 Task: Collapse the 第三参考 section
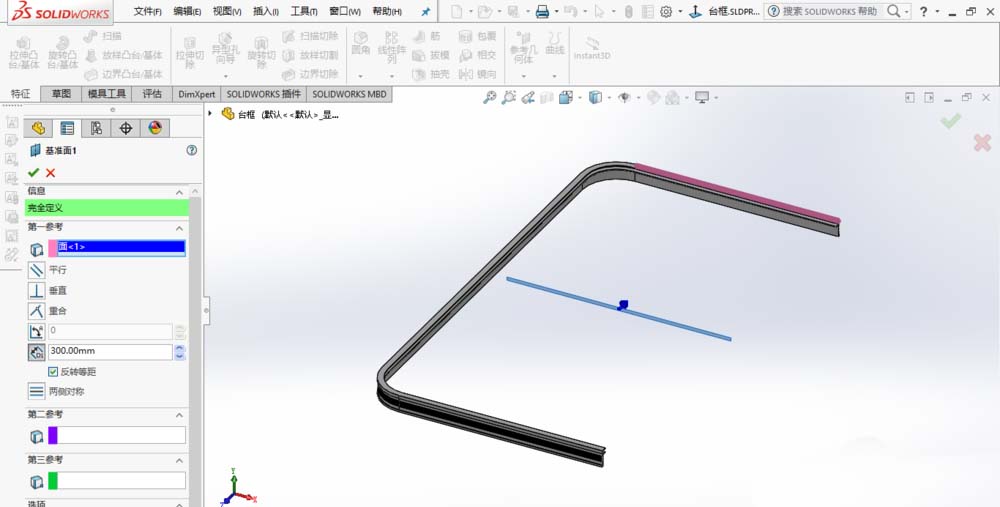click(180, 460)
